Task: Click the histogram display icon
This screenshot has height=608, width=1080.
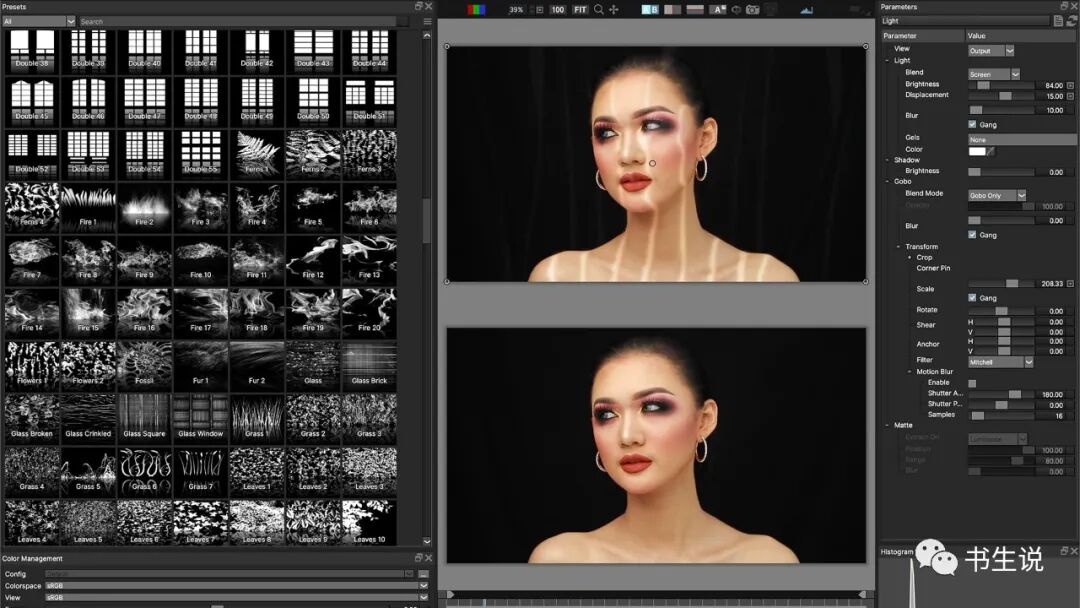Action: [806, 10]
